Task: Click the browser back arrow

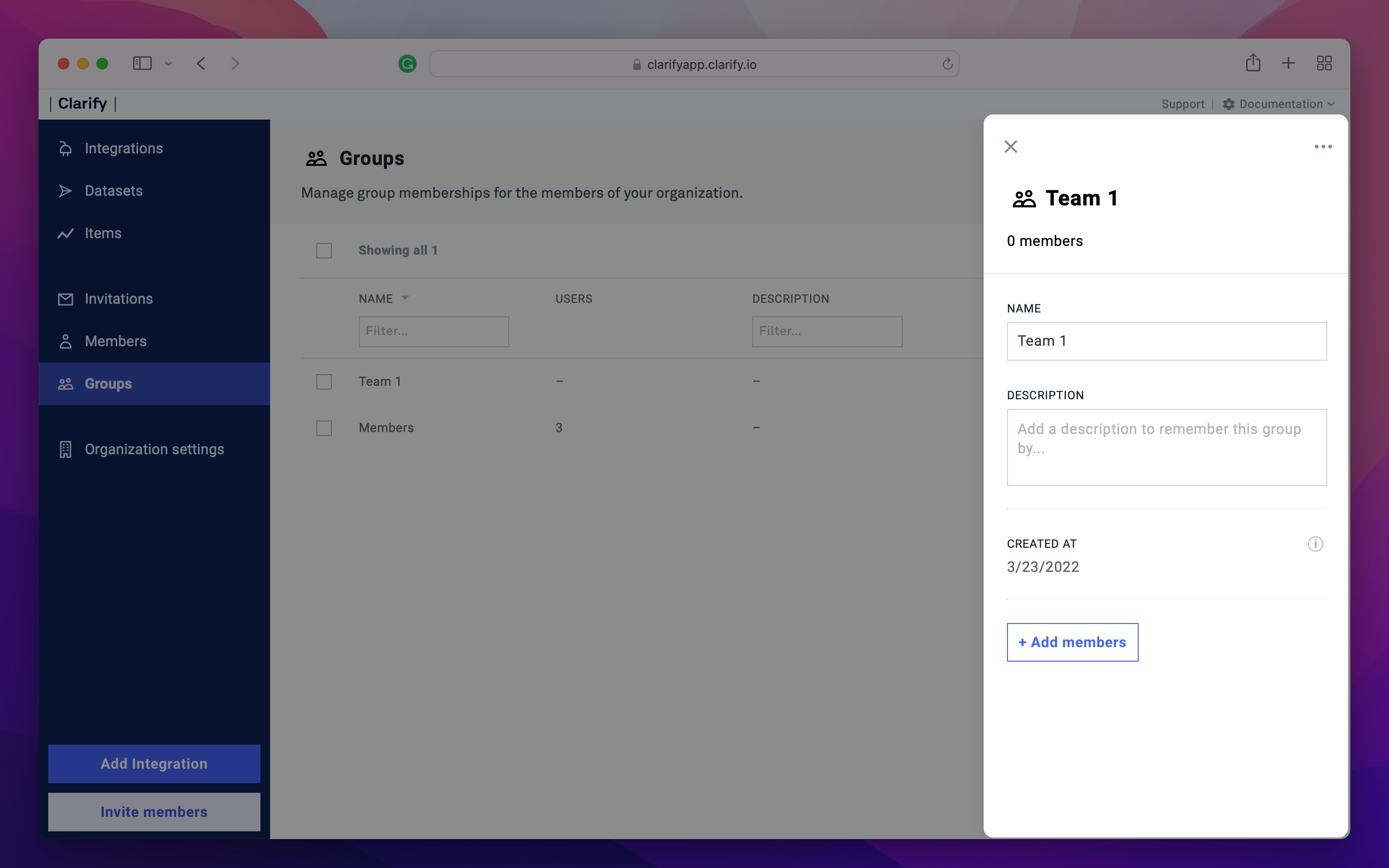Action: click(x=201, y=63)
